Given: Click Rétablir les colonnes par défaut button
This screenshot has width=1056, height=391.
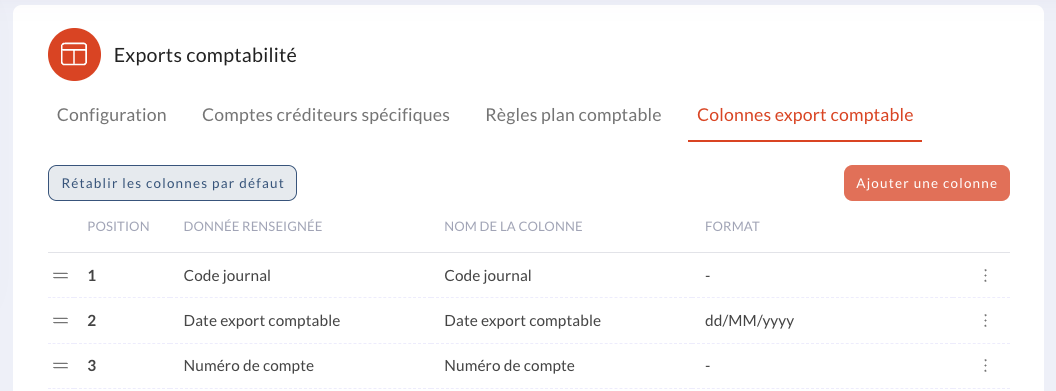Looking at the screenshot, I should click(172, 183).
